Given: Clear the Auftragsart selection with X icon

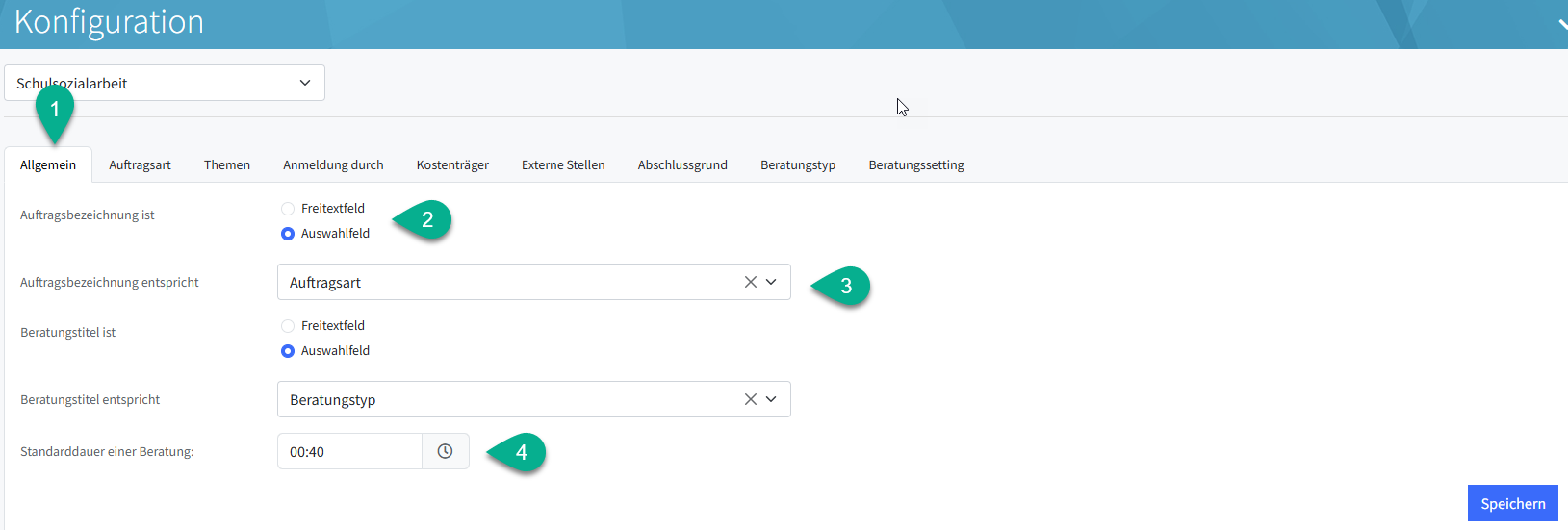Looking at the screenshot, I should pyautogui.click(x=751, y=282).
